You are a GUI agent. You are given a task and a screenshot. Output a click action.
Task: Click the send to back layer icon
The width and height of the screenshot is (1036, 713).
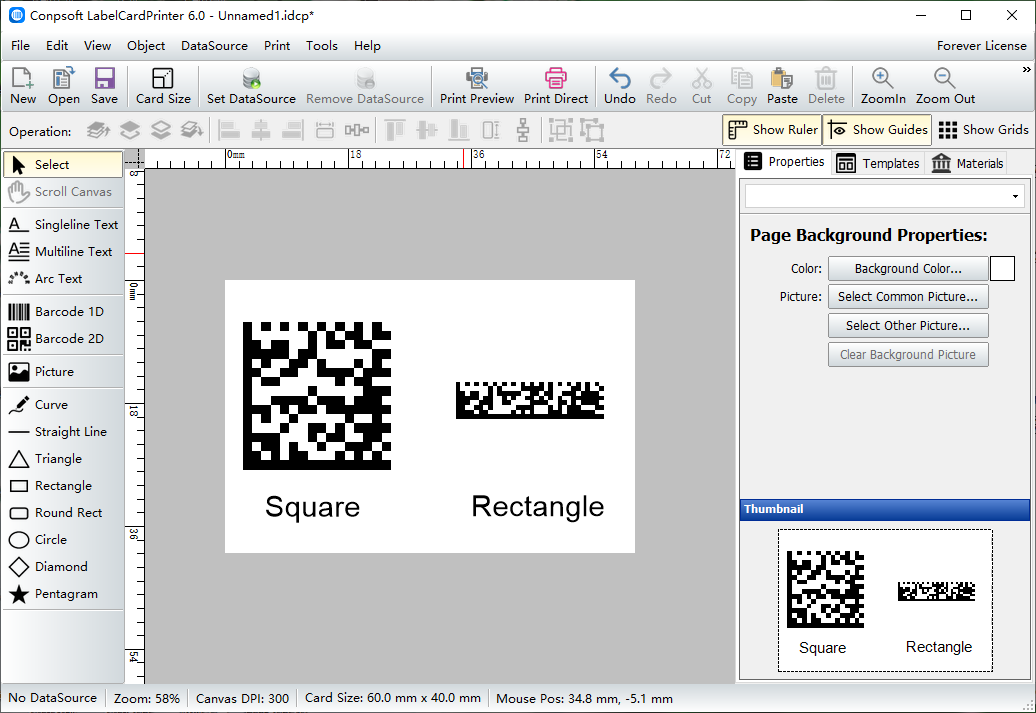pyautogui.click(x=192, y=130)
